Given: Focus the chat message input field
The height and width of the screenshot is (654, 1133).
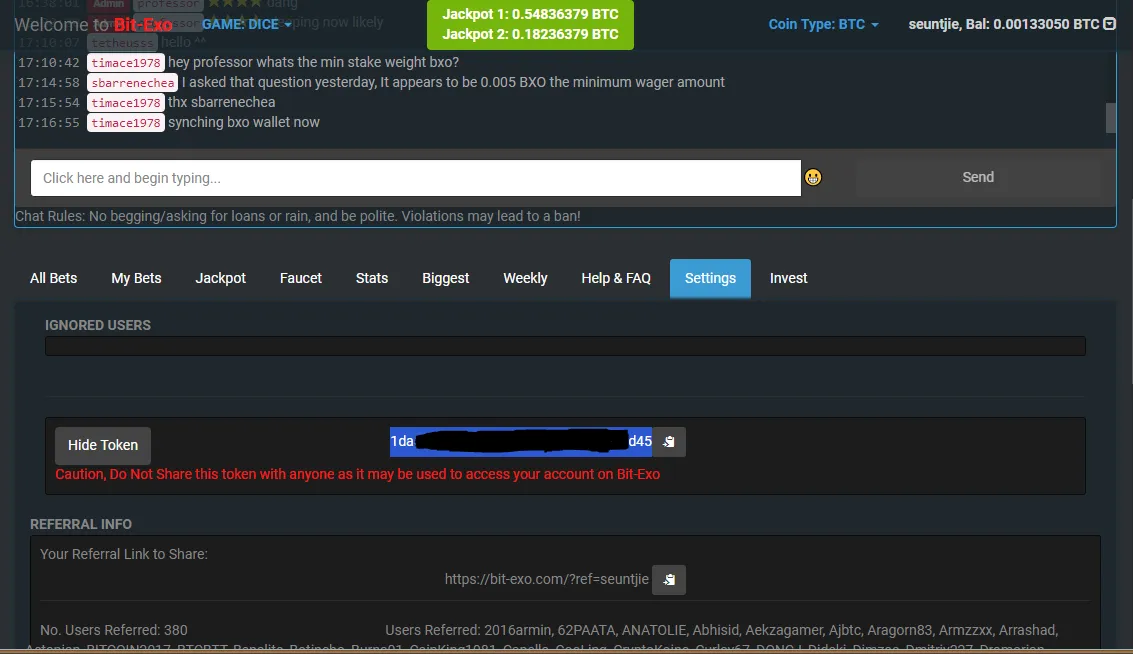Looking at the screenshot, I should click(415, 178).
